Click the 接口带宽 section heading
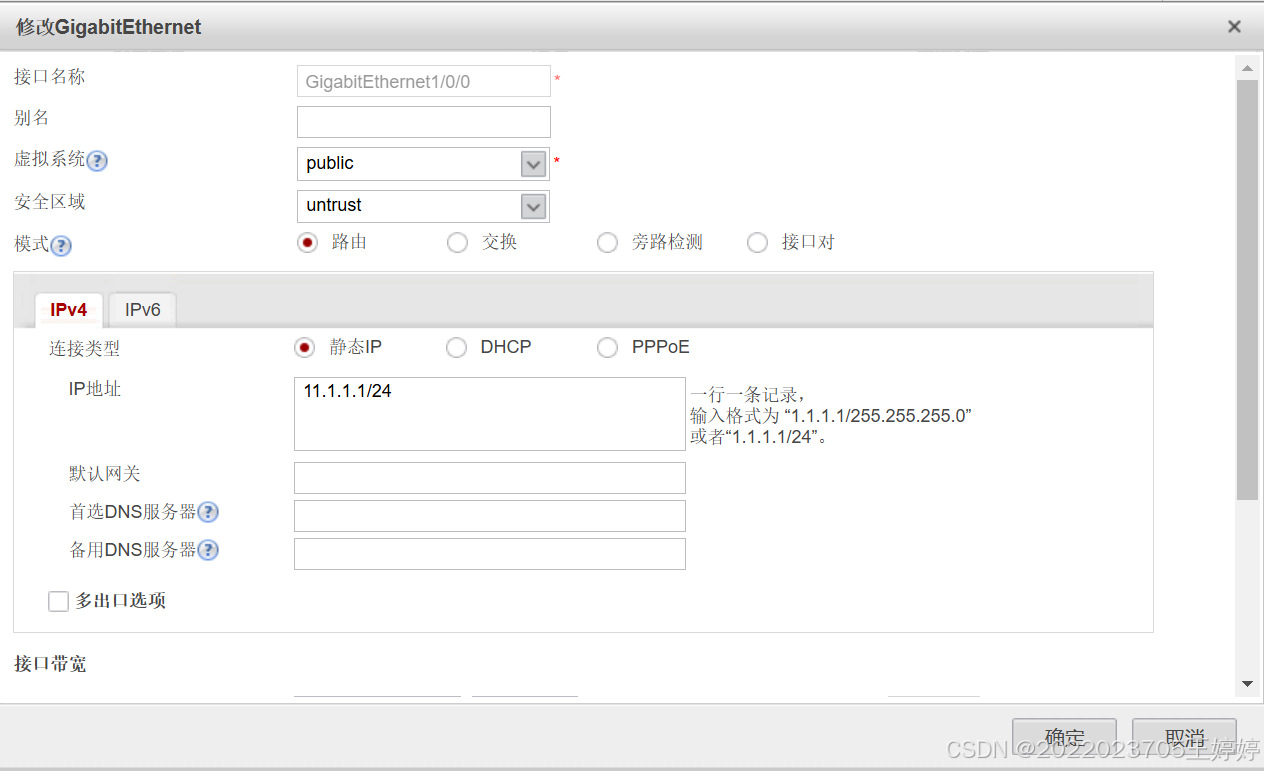 coord(50,664)
